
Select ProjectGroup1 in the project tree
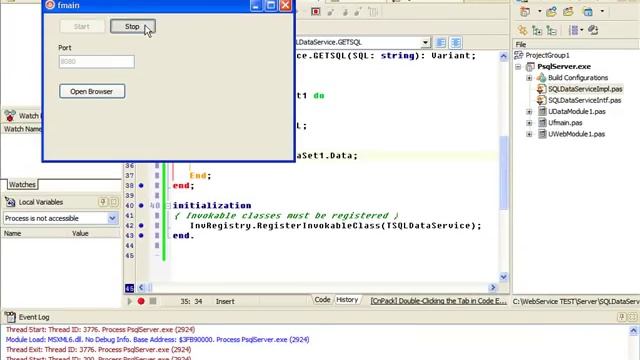tap(547, 55)
